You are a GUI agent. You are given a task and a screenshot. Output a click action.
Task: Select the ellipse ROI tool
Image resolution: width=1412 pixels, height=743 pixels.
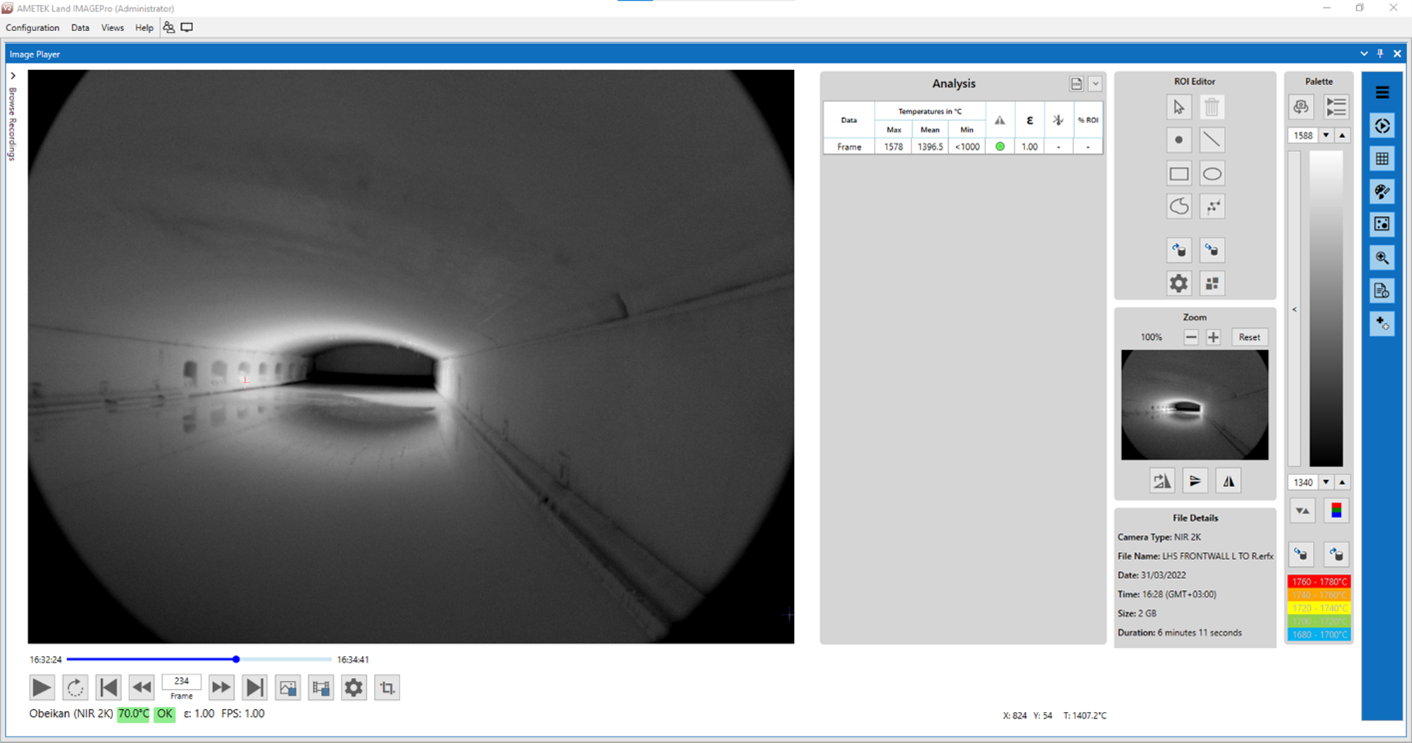pyautogui.click(x=1212, y=174)
